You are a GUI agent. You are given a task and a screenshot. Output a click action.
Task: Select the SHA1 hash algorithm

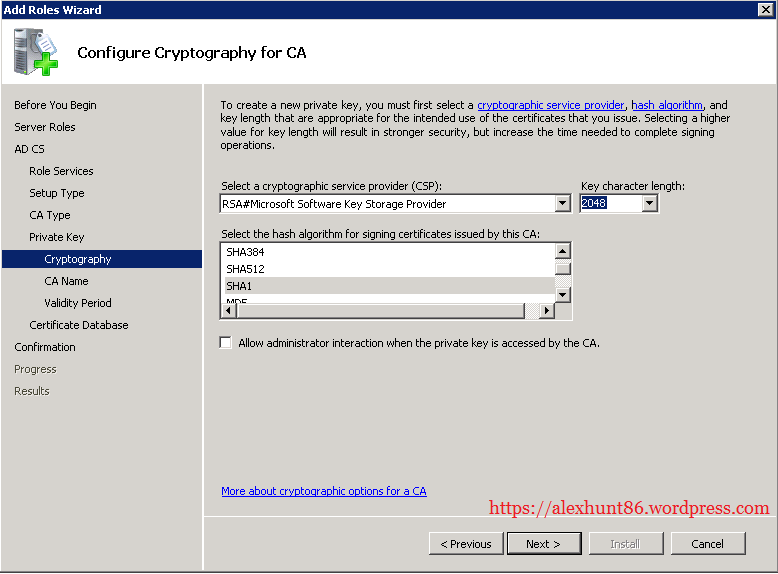[x=238, y=286]
